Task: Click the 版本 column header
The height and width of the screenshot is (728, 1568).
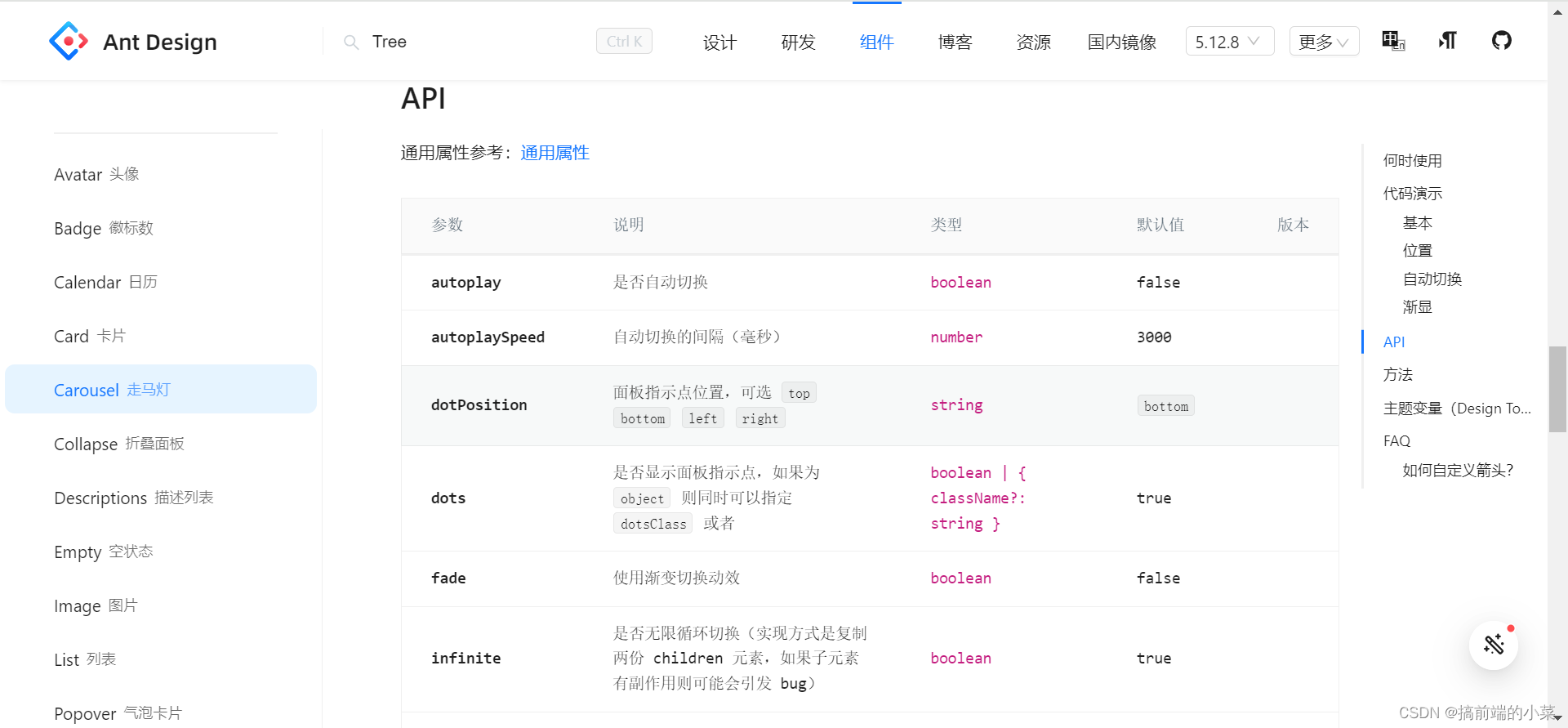Action: click(x=1293, y=225)
